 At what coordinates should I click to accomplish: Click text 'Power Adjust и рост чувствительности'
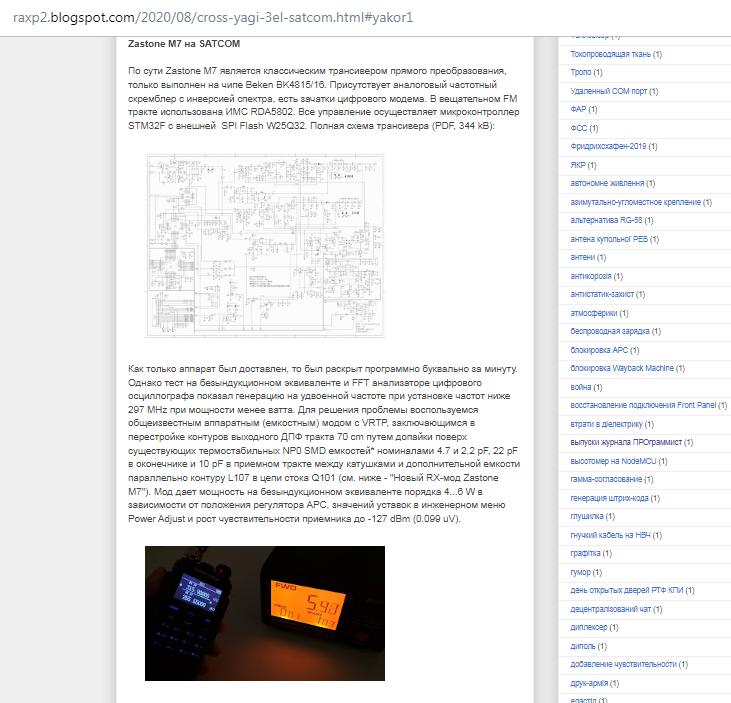pyautogui.click(x=214, y=518)
